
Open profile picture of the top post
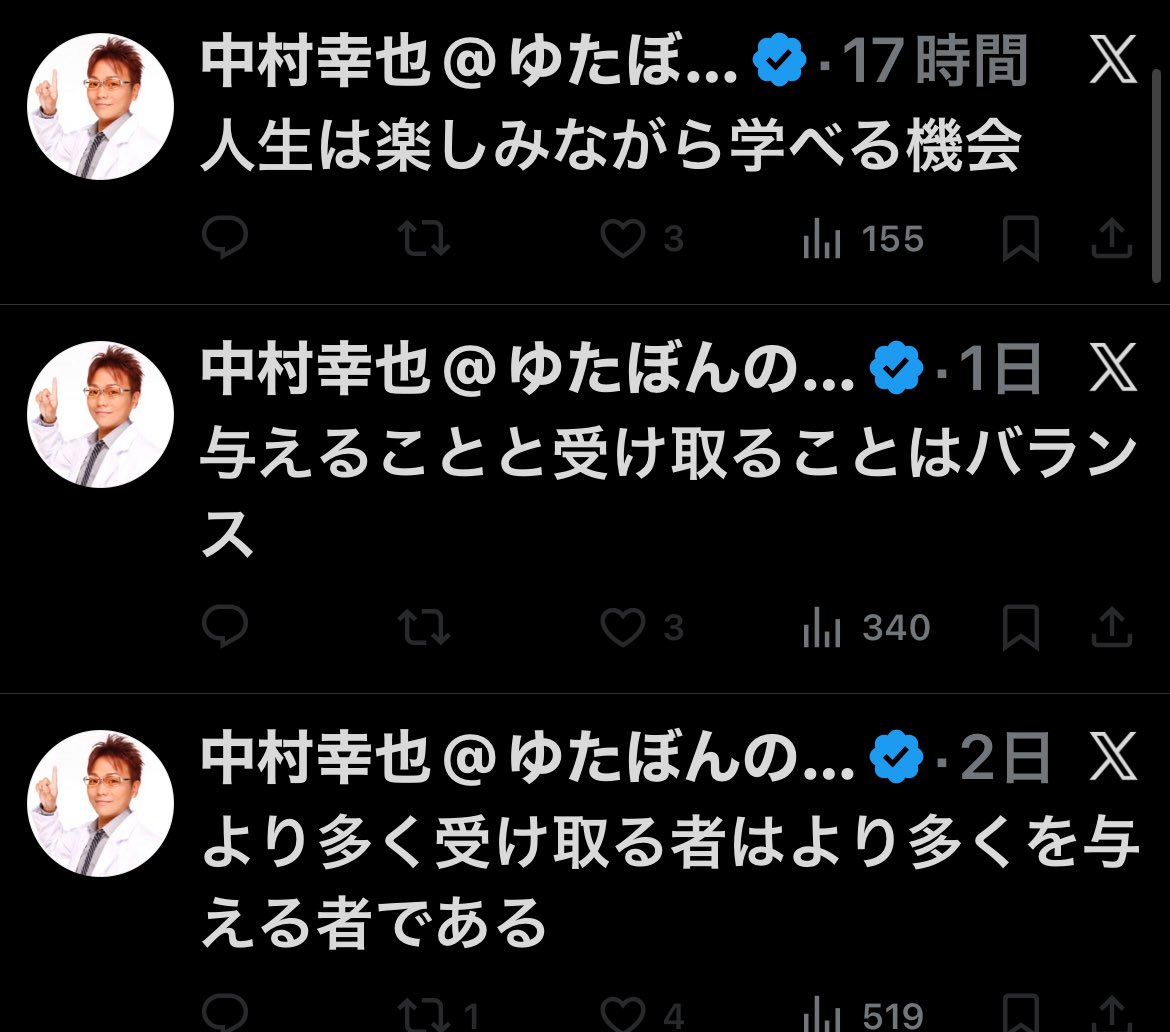coord(100,106)
